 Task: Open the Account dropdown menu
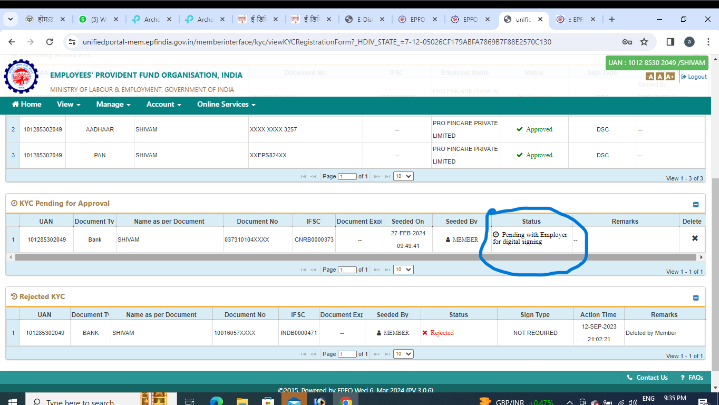[163, 105]
